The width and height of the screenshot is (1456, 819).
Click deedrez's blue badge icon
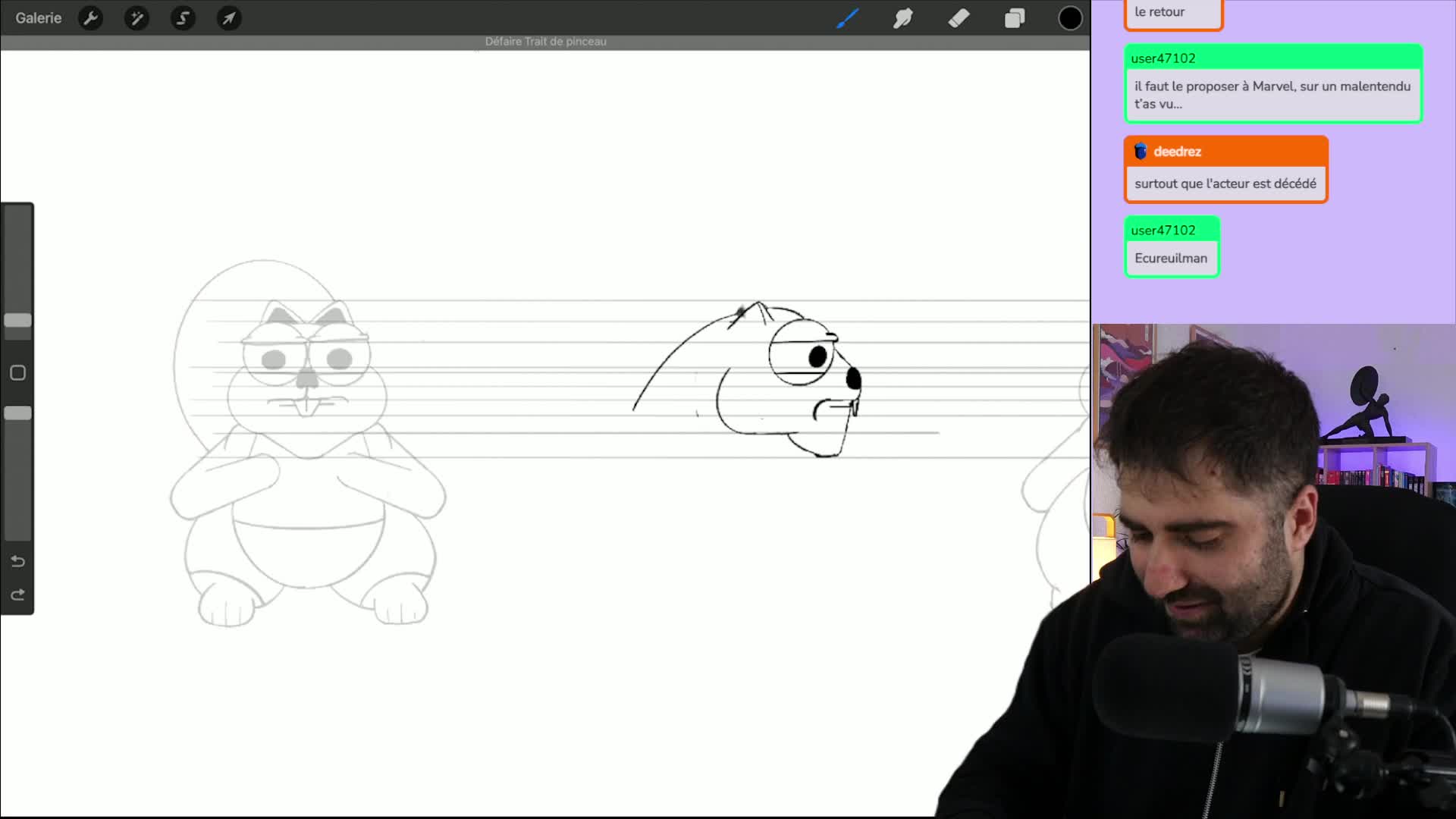(1140, 152)
